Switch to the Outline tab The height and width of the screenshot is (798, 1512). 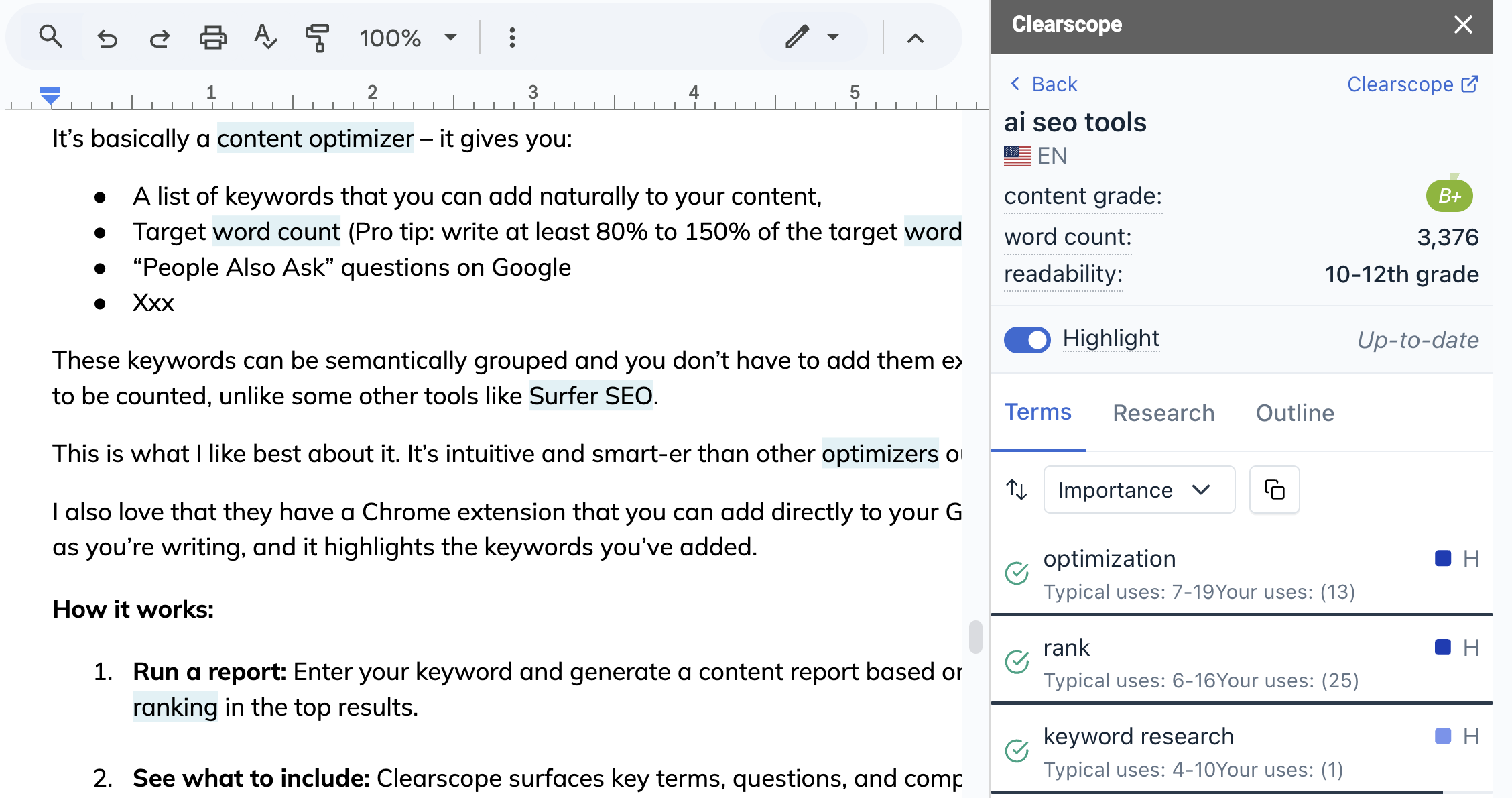click(x=1294, y=412)
